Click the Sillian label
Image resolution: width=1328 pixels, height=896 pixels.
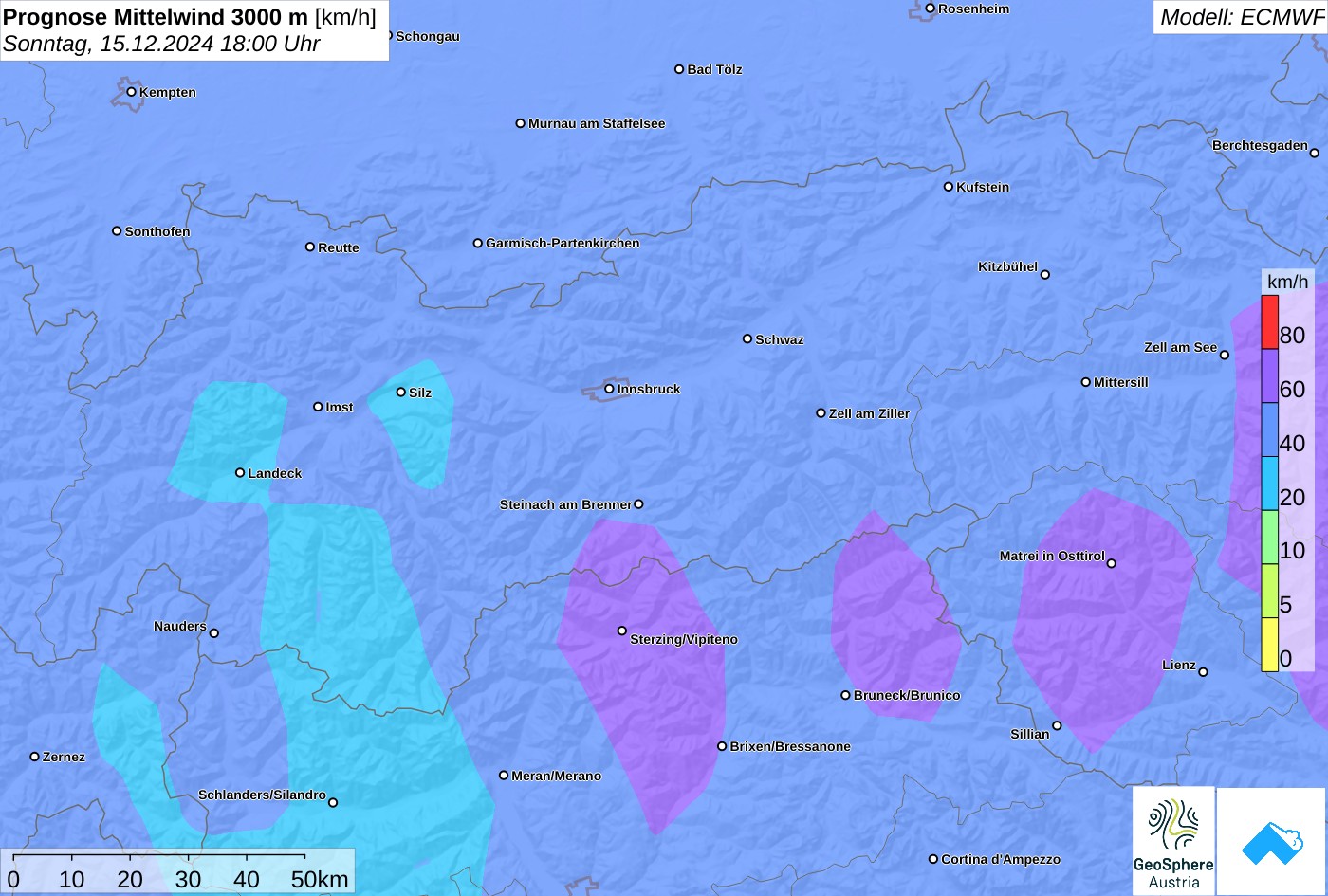(x=1030, y=734)
